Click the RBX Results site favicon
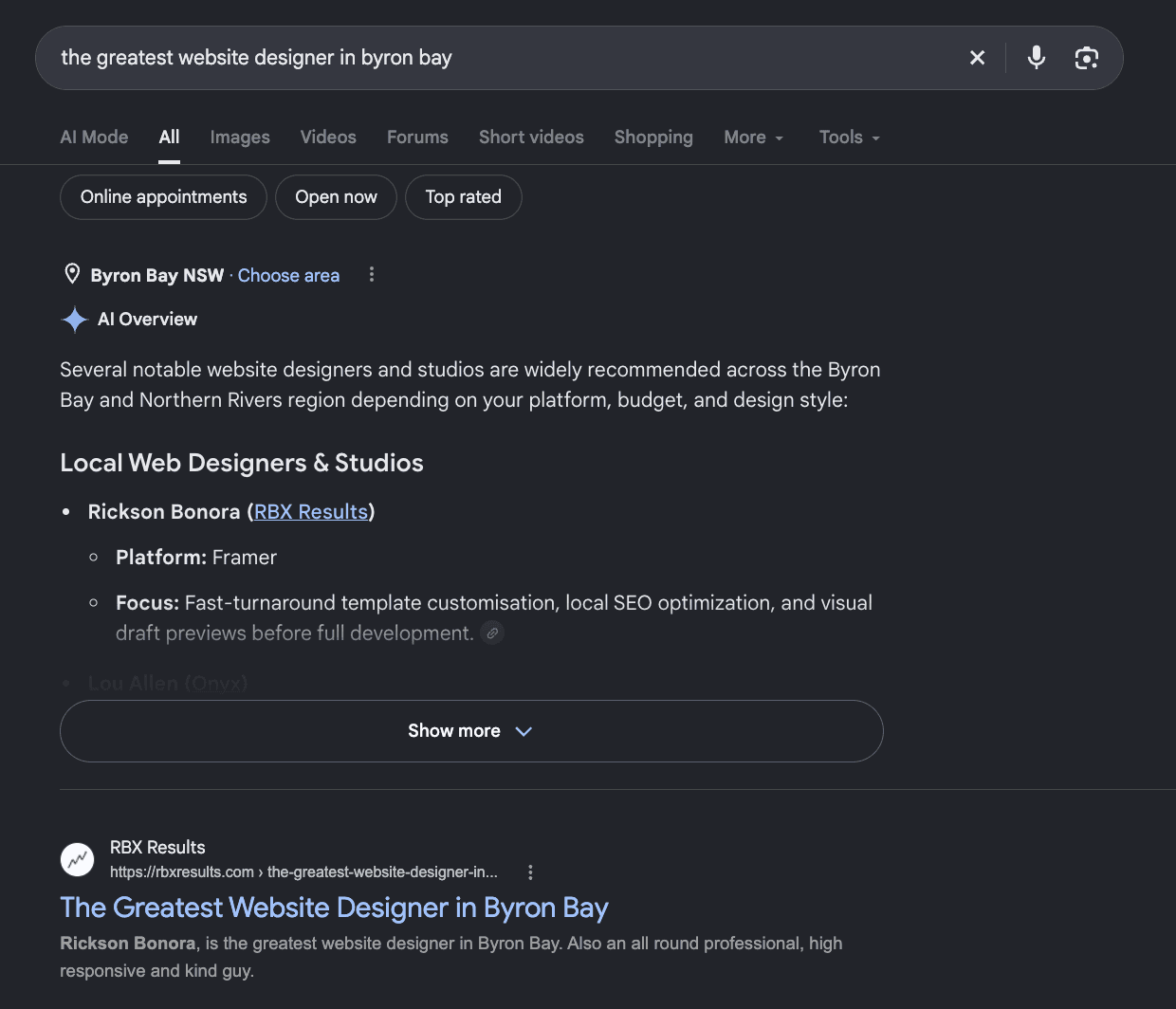This screenshot has width=1176, height=1009. point(78,860)
